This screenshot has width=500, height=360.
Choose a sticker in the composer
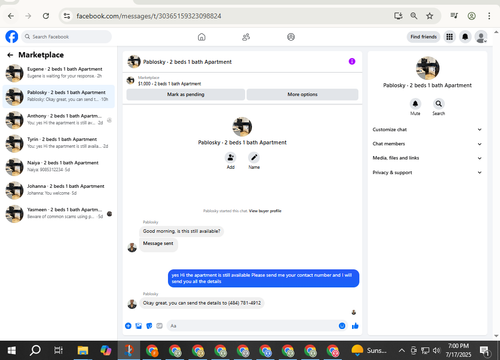(x=149, y=326)
